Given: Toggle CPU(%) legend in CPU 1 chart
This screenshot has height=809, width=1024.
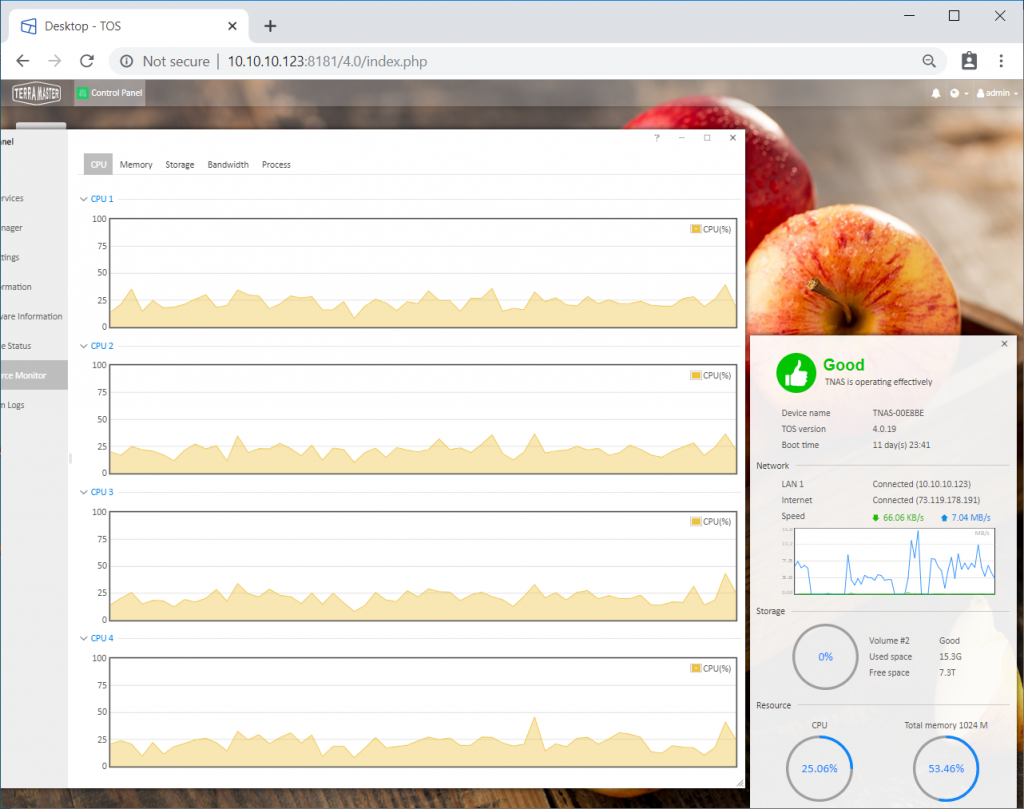Looking at the screenshot, I should [x=711, y=229].
